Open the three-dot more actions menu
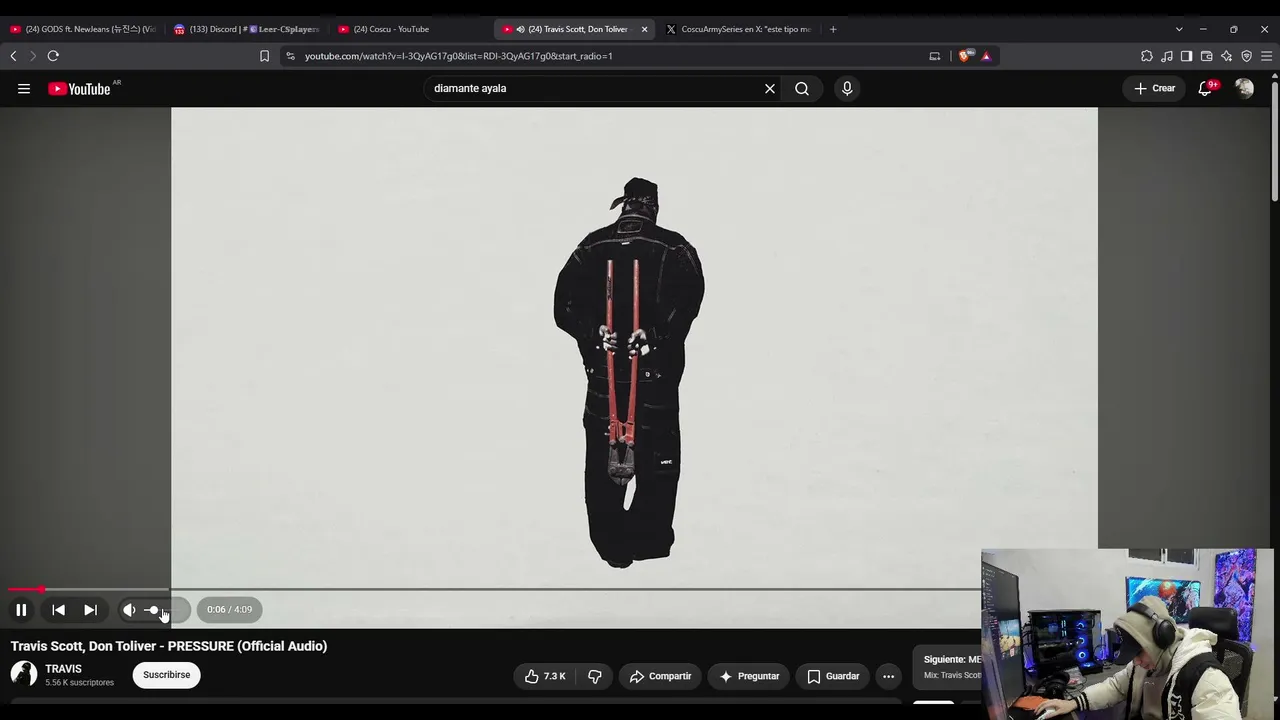Image resolution: width=1280 pixels, height=720 pixels. coord(888,677)
